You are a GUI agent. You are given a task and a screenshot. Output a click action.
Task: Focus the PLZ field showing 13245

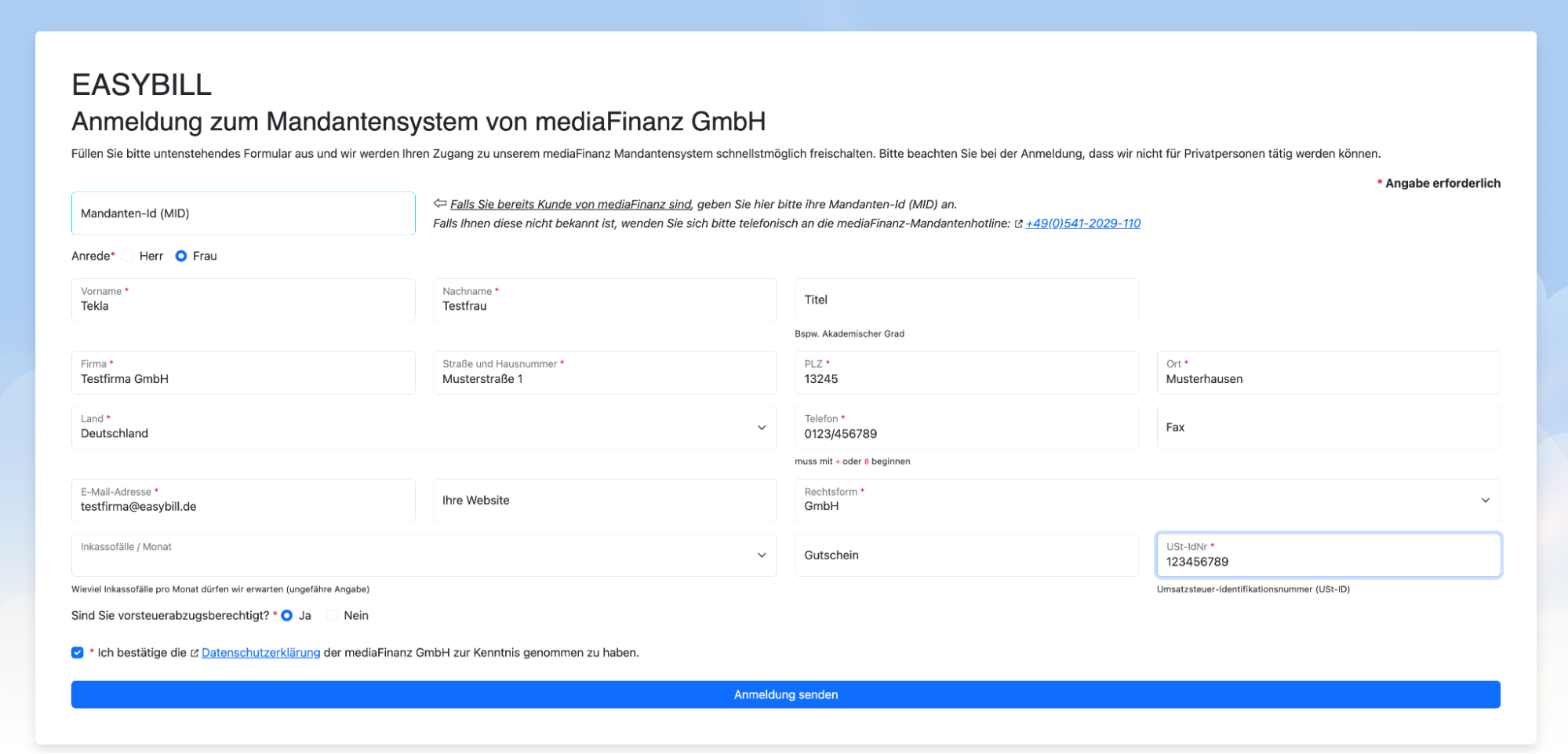[x=966, y=373]
